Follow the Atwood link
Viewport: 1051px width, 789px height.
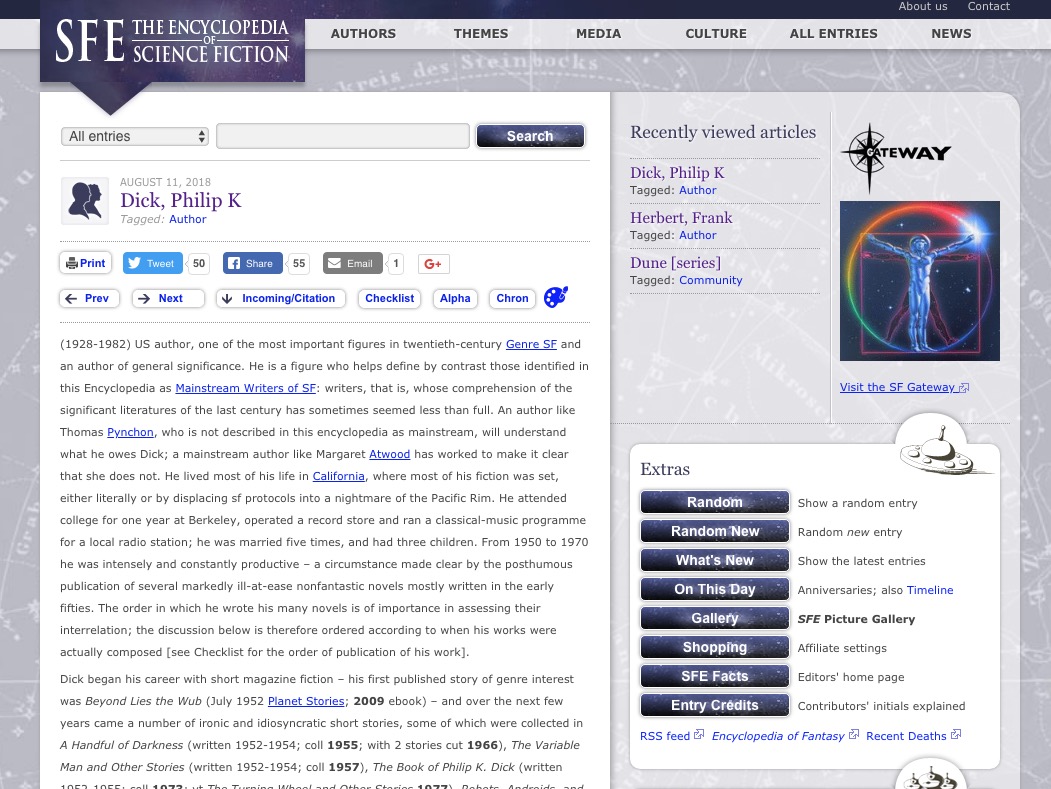[389, 454]
